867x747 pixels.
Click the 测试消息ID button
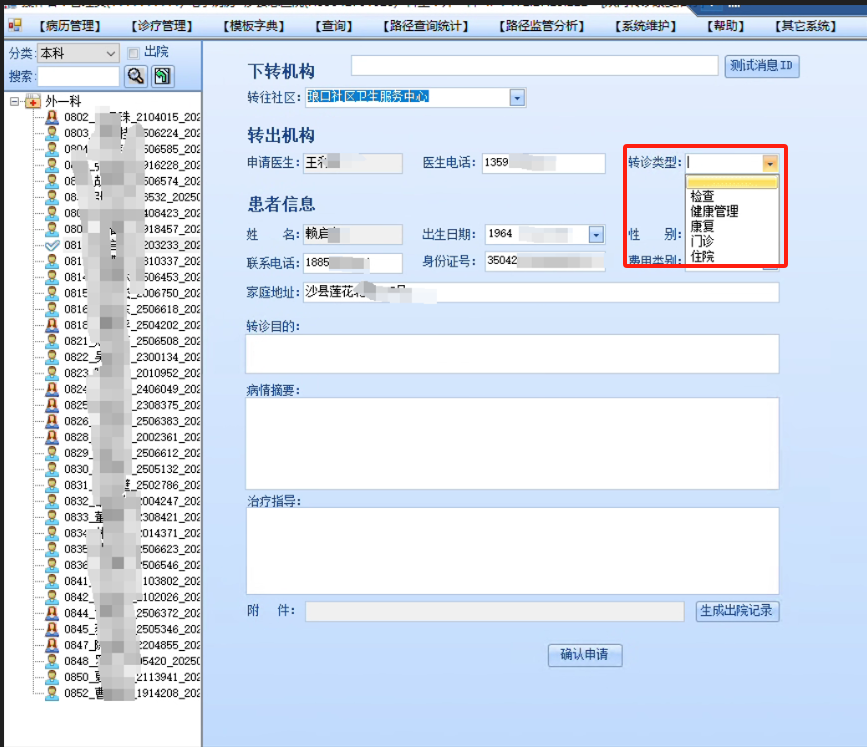click(x=761, y=66)
